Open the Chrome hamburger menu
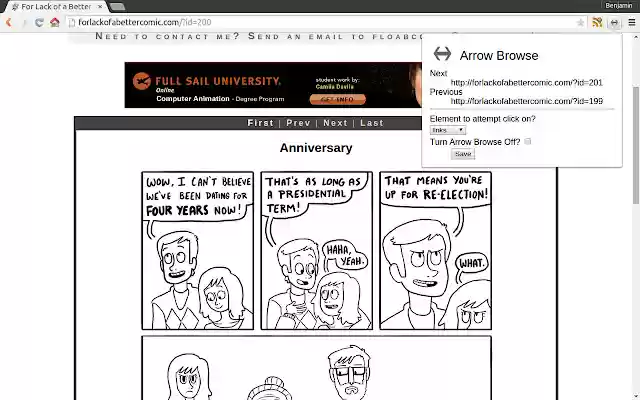The width and height of the screenshot is (640, 400). click(631, 22)
